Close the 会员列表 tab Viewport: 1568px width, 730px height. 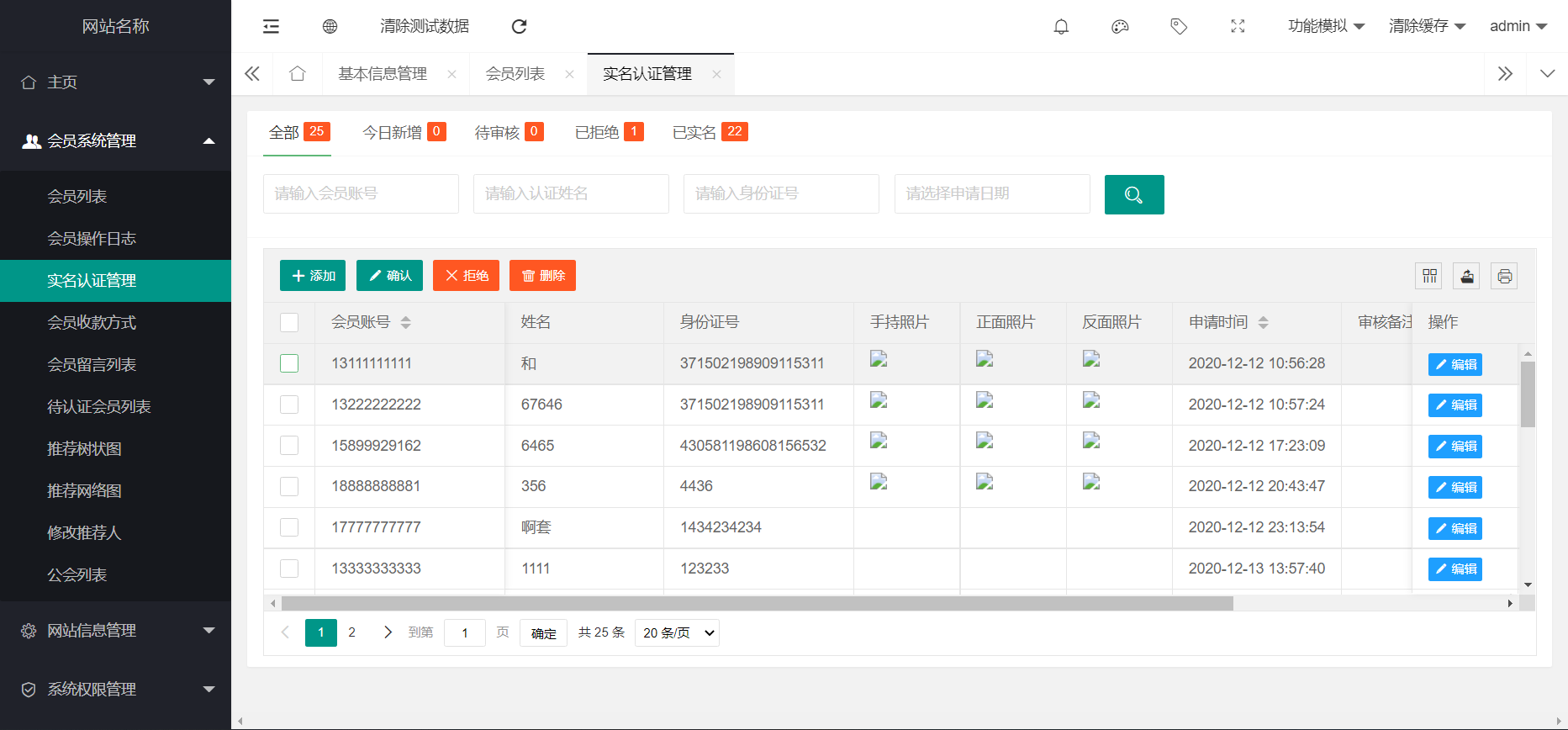569,74
